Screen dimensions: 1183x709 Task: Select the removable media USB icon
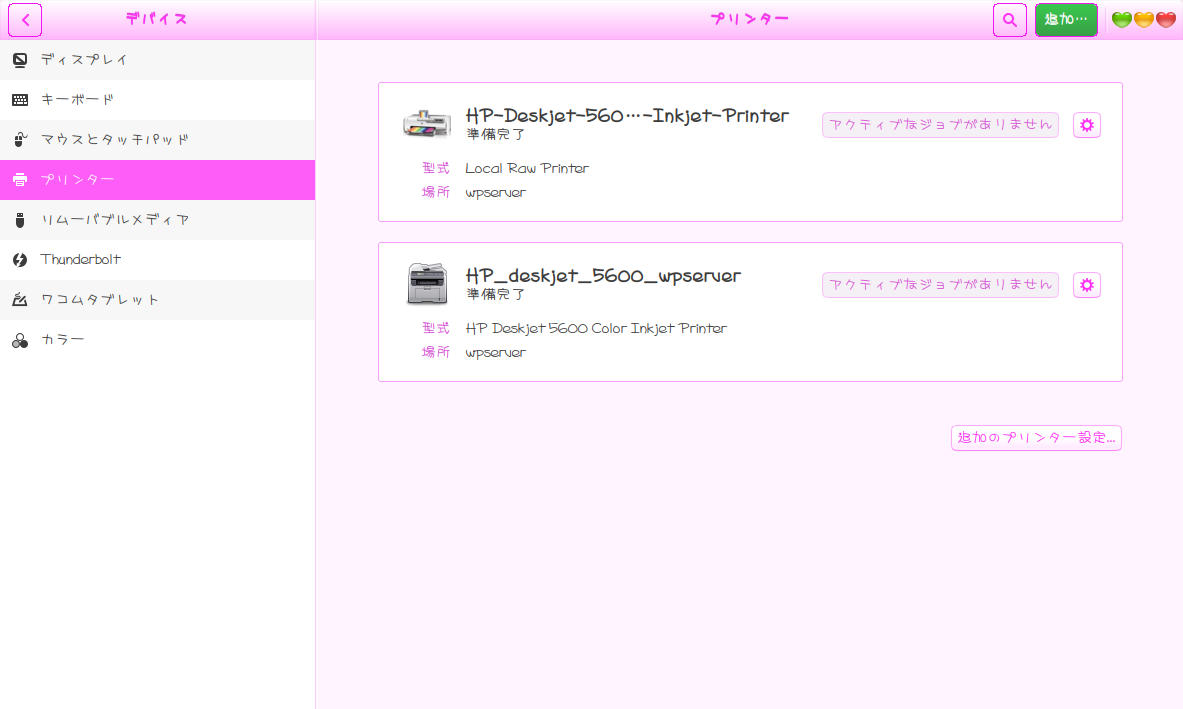click(20, 219)
